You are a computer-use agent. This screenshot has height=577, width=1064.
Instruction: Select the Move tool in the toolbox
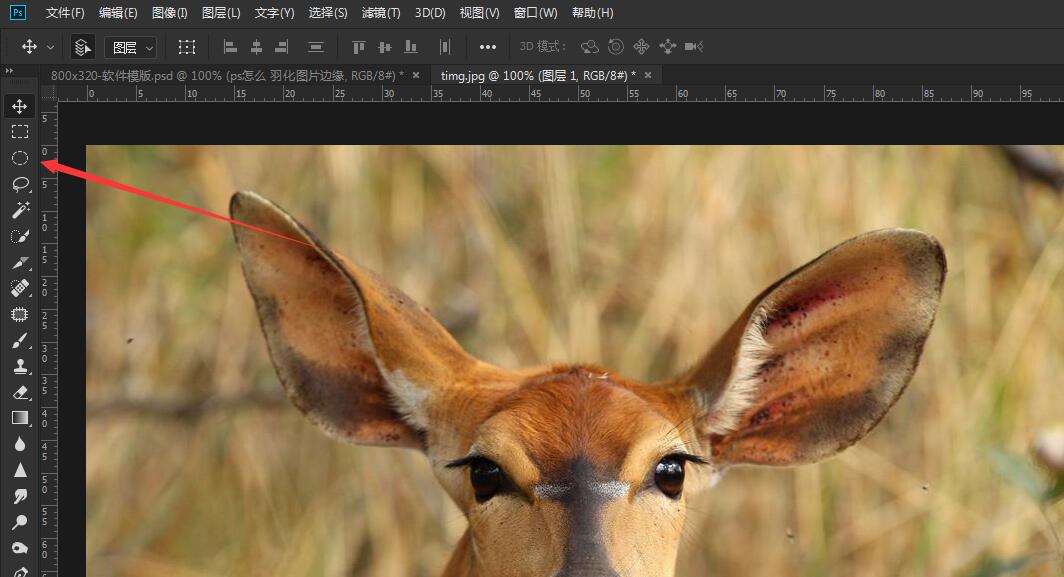[x=20, y=106]
